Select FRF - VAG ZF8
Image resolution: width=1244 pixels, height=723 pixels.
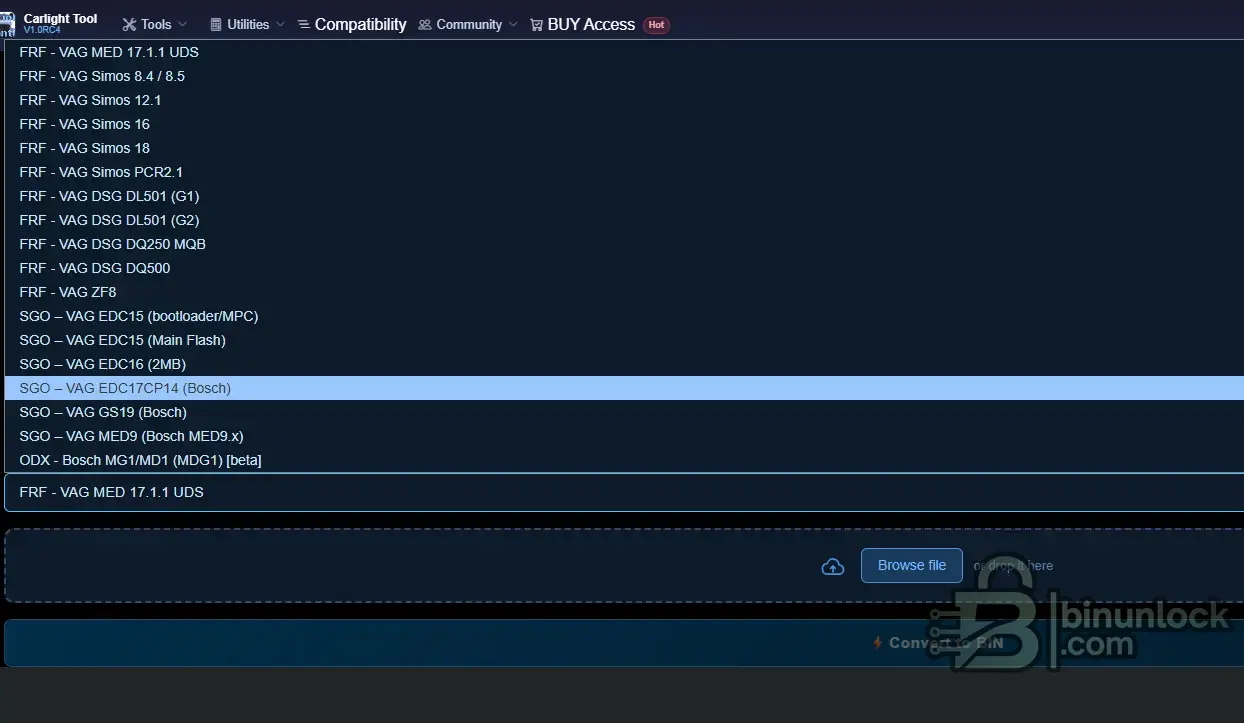click(624, 292)
